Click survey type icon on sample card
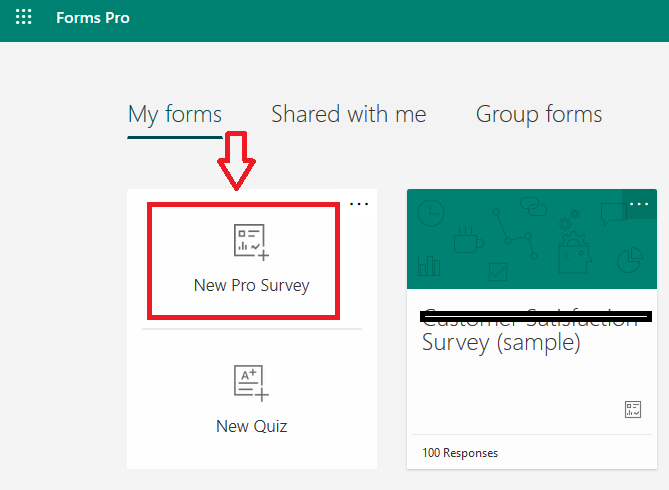The height and width of the screenshot is (490, 669). 633,409
